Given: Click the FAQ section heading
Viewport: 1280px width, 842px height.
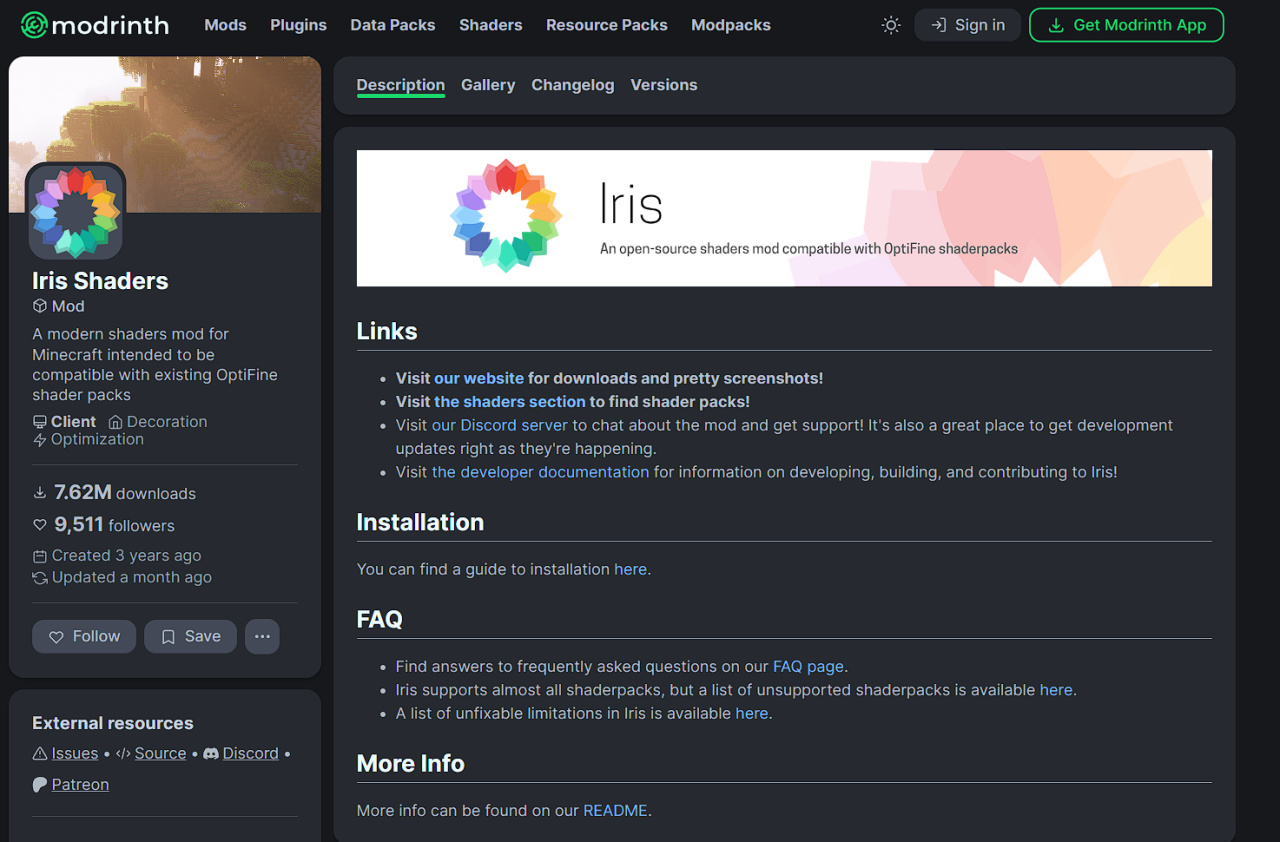Looking at the screenshot, I should point(380,619).
